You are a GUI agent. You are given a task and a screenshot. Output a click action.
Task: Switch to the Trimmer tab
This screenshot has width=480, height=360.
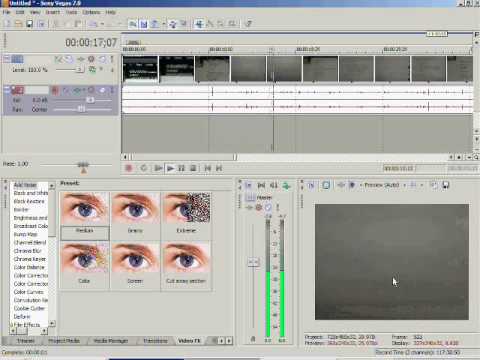tap(25, 341)
